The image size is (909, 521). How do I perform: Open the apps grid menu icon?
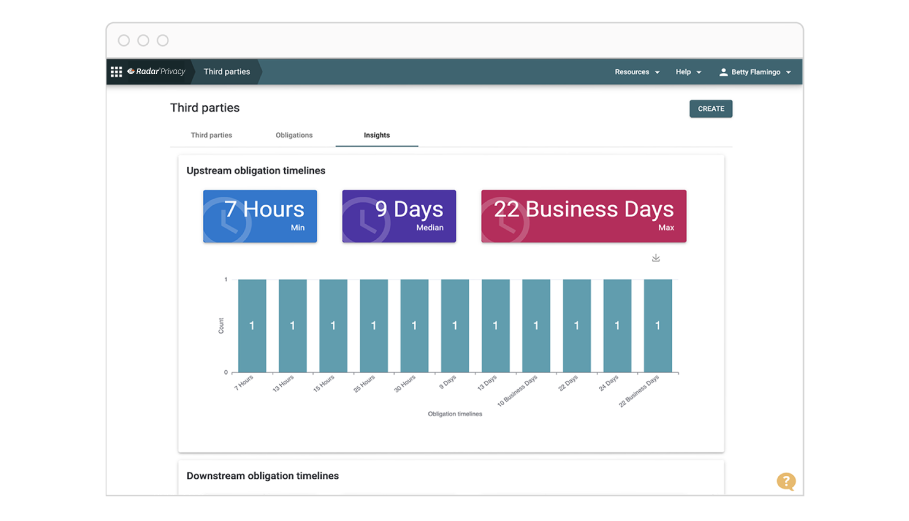116,72
